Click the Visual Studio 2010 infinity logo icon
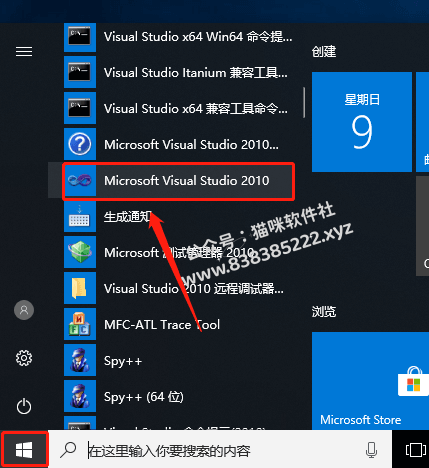The height and width of the screenshot is (468, 429). [x=80, y=180]
